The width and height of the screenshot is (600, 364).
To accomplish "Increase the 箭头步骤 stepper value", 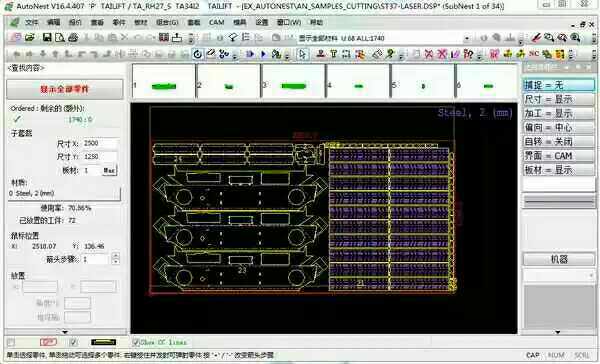I will 116,256.
